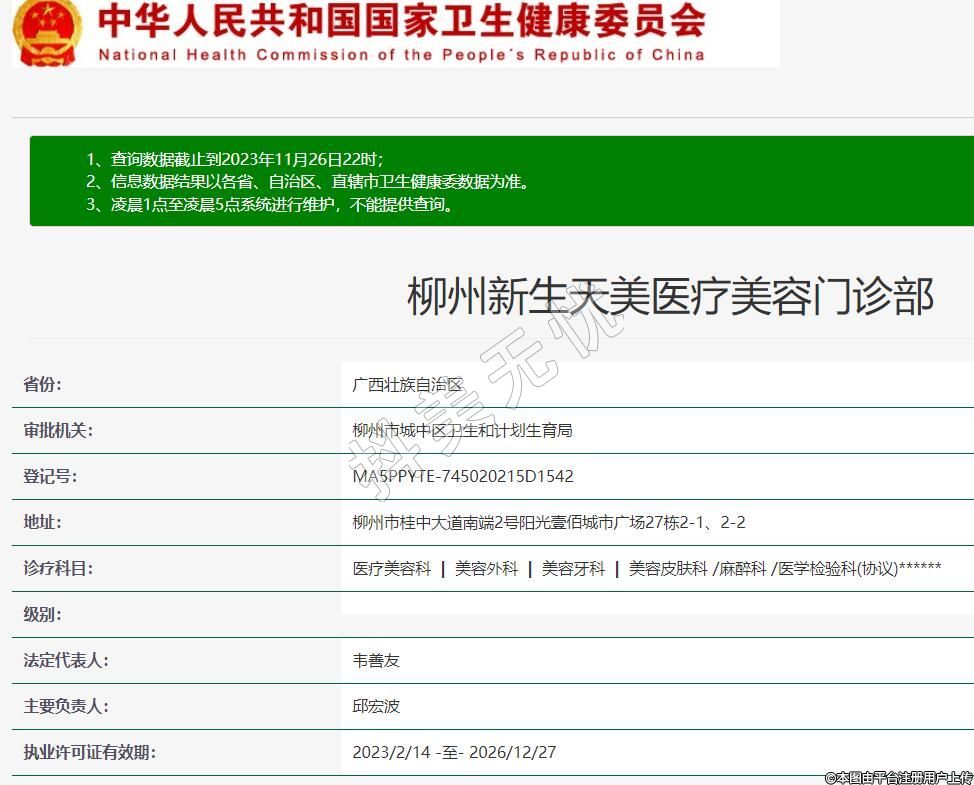Select the registration number MA5PPYTE-745020215D1542
Screen dimensions: 974x785
coord(463,477)
